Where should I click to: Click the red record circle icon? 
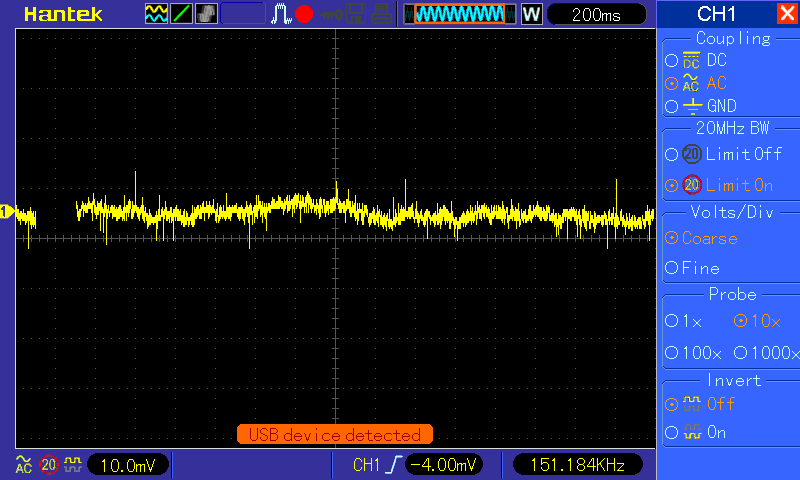pos(304,14)
